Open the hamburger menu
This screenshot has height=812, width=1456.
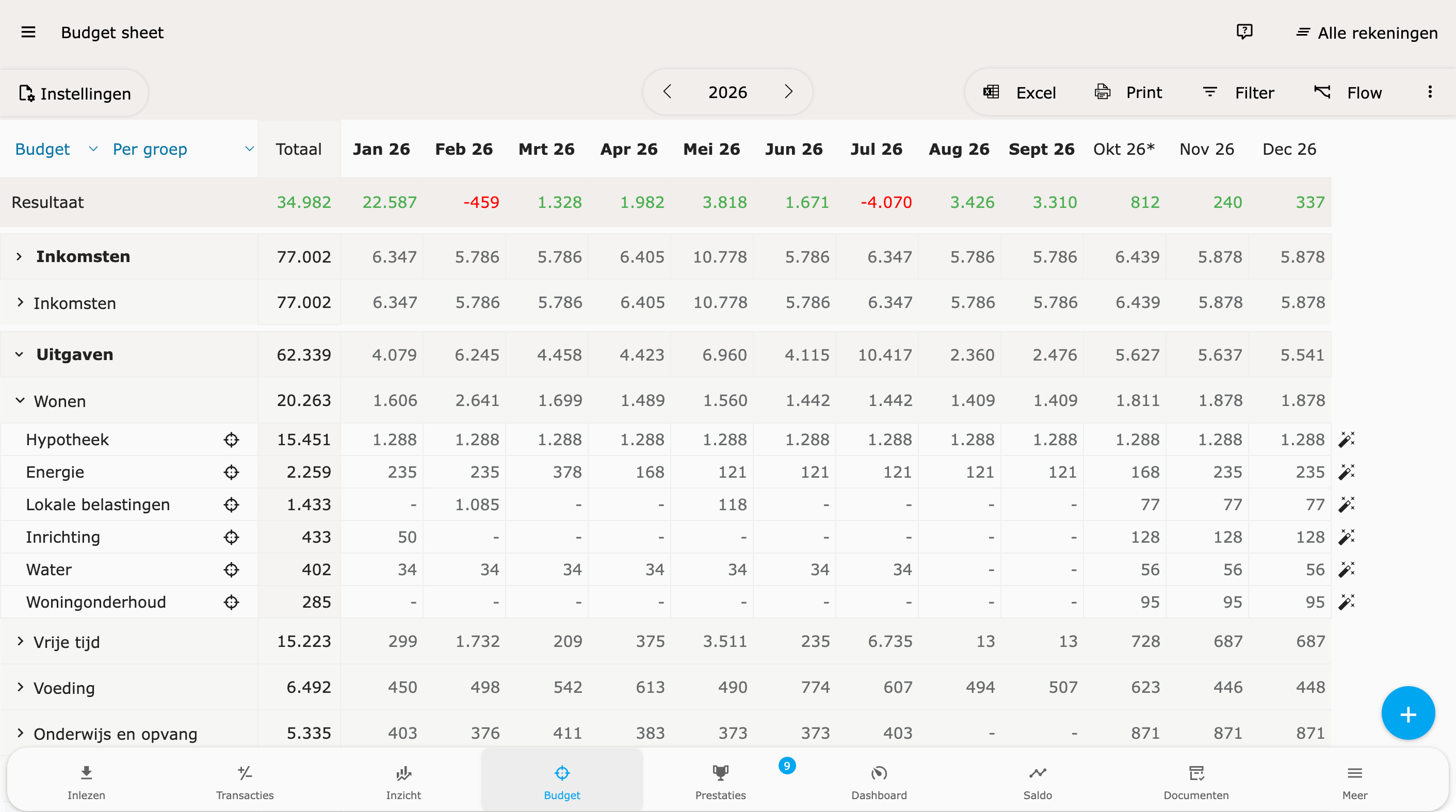[x=28, y=32]
